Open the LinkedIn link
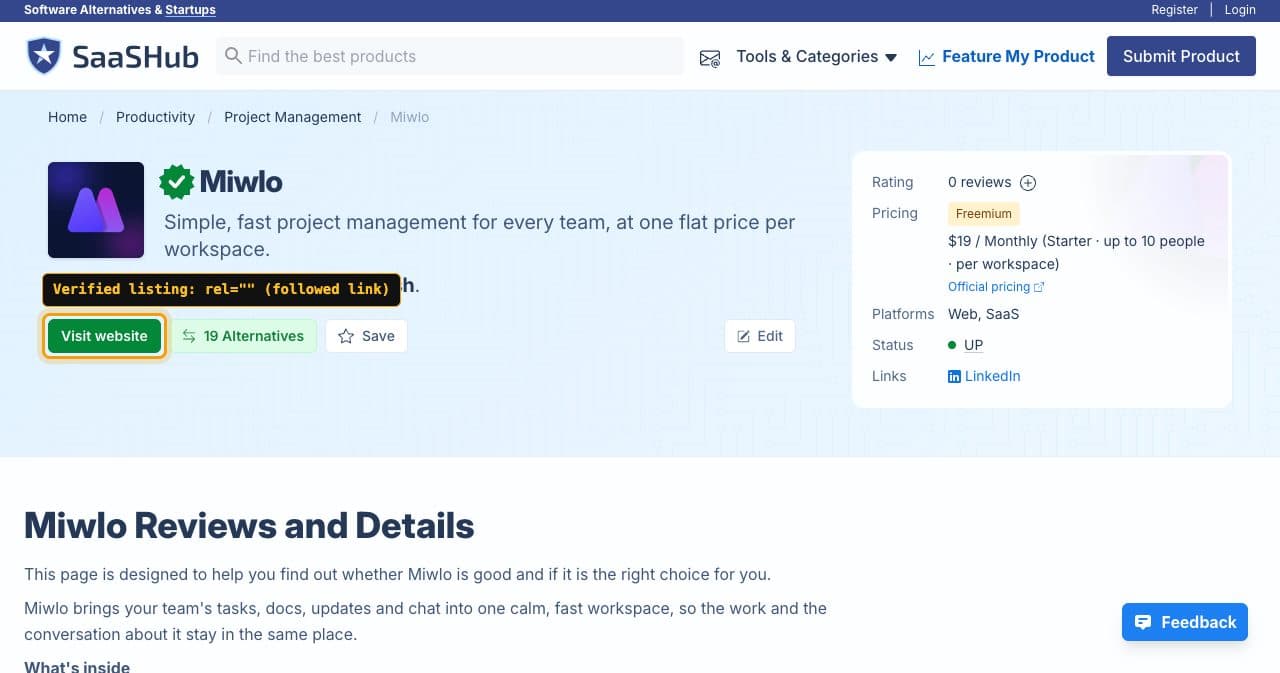The width and height of the screenshot is (1280, 673). (x=984, y=376)
